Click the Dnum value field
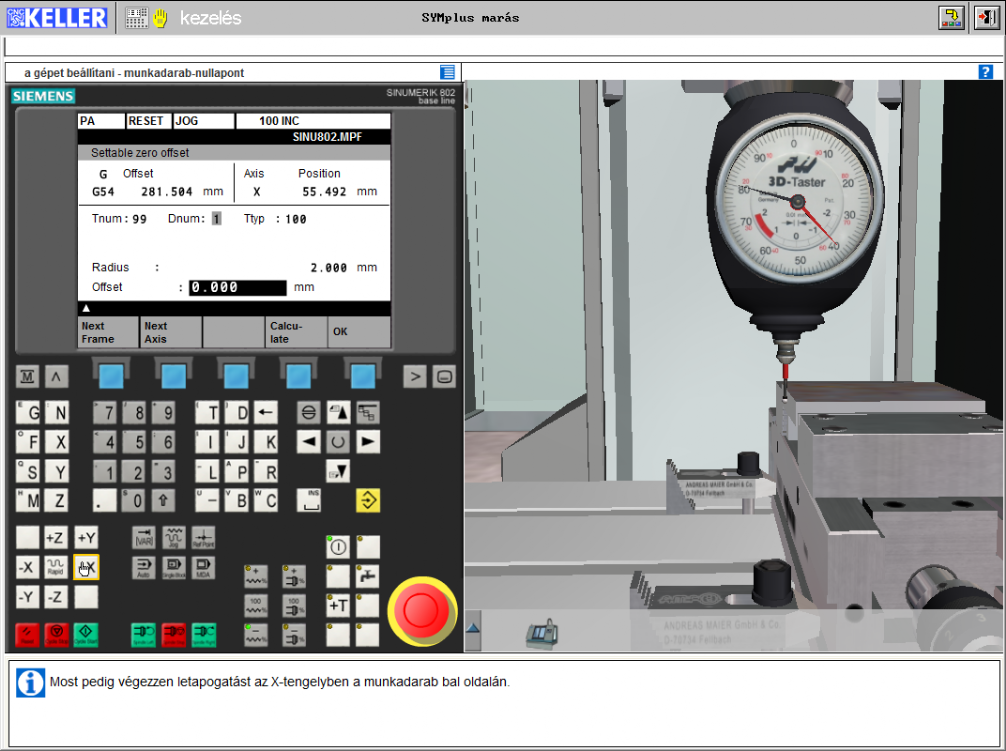 pos(217,219)
